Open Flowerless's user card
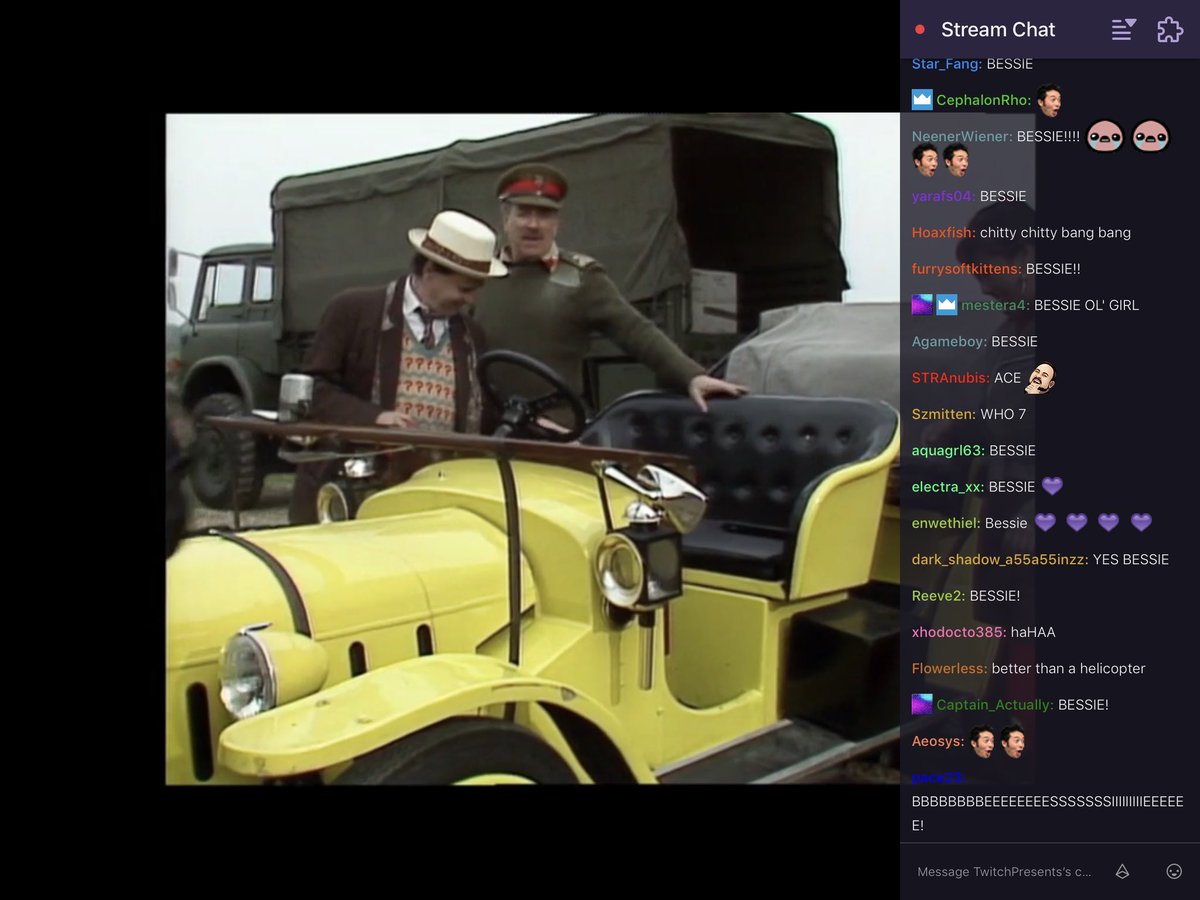The width and height of the screenshot is (1200, 900). 949,668
